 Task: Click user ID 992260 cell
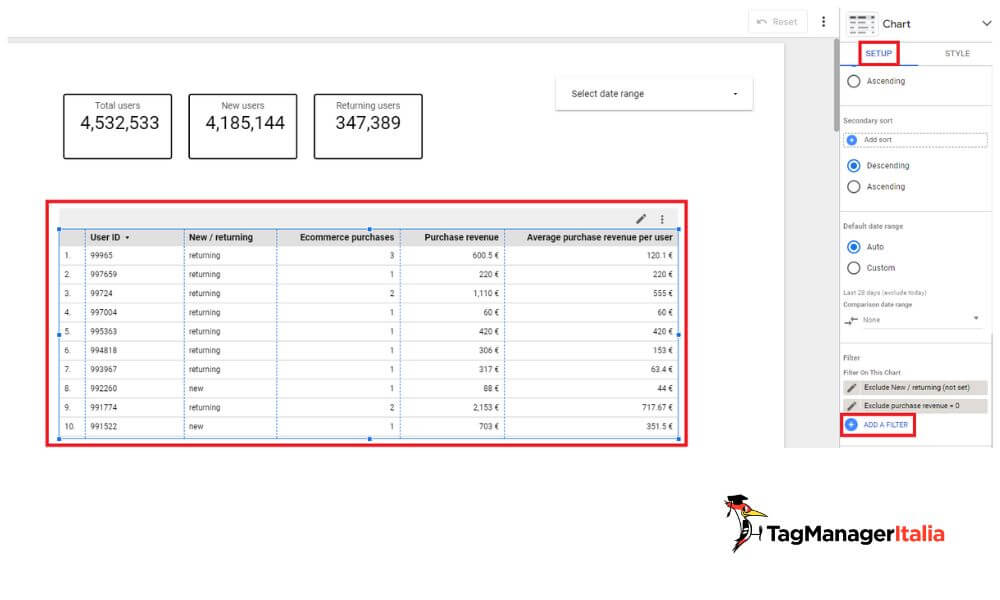103,388
